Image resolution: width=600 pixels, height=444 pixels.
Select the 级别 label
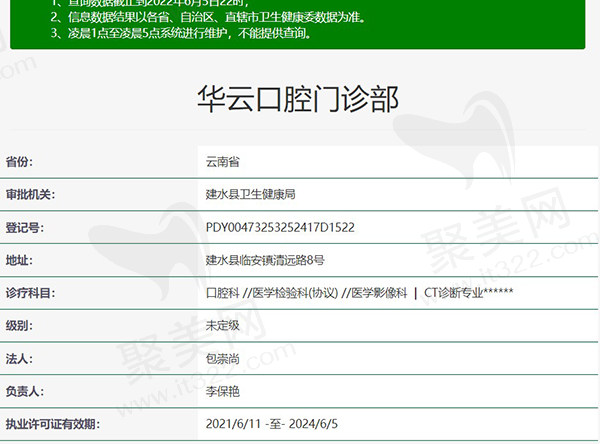coord(19,326)
